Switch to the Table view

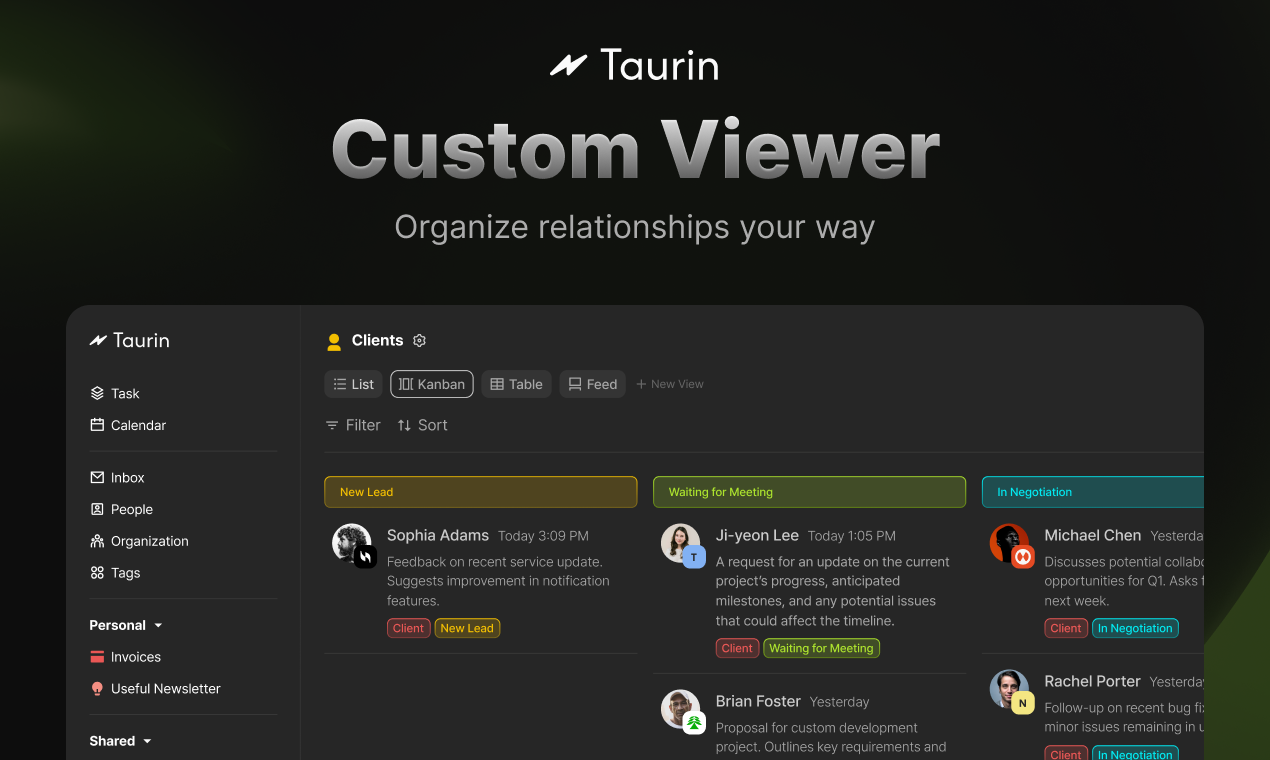(x=516, y=384)
